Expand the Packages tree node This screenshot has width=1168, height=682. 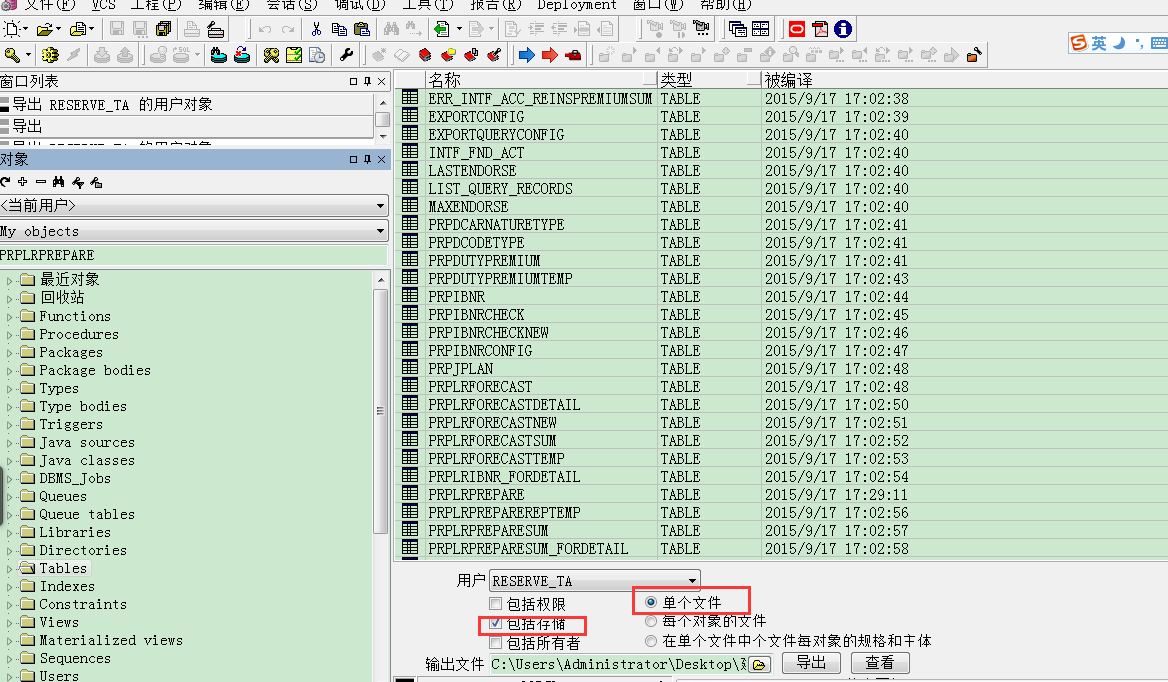click(10, 353)
